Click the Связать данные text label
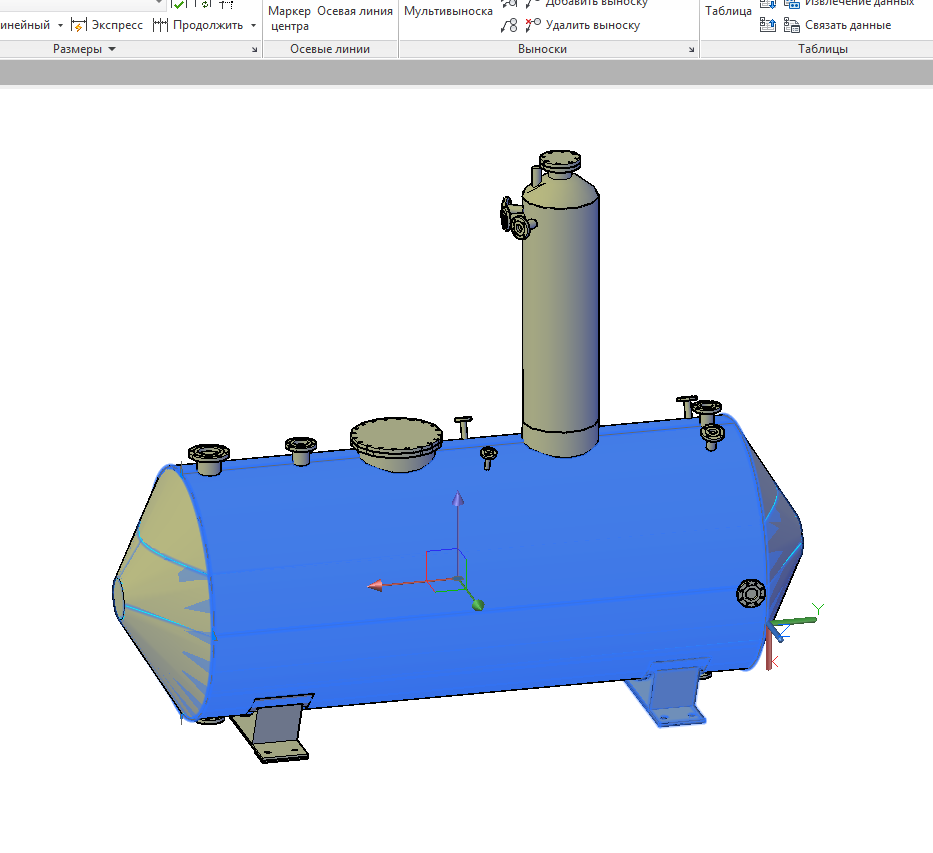The image size is (933, 853). pyautogui.click(x=848, y=26)
